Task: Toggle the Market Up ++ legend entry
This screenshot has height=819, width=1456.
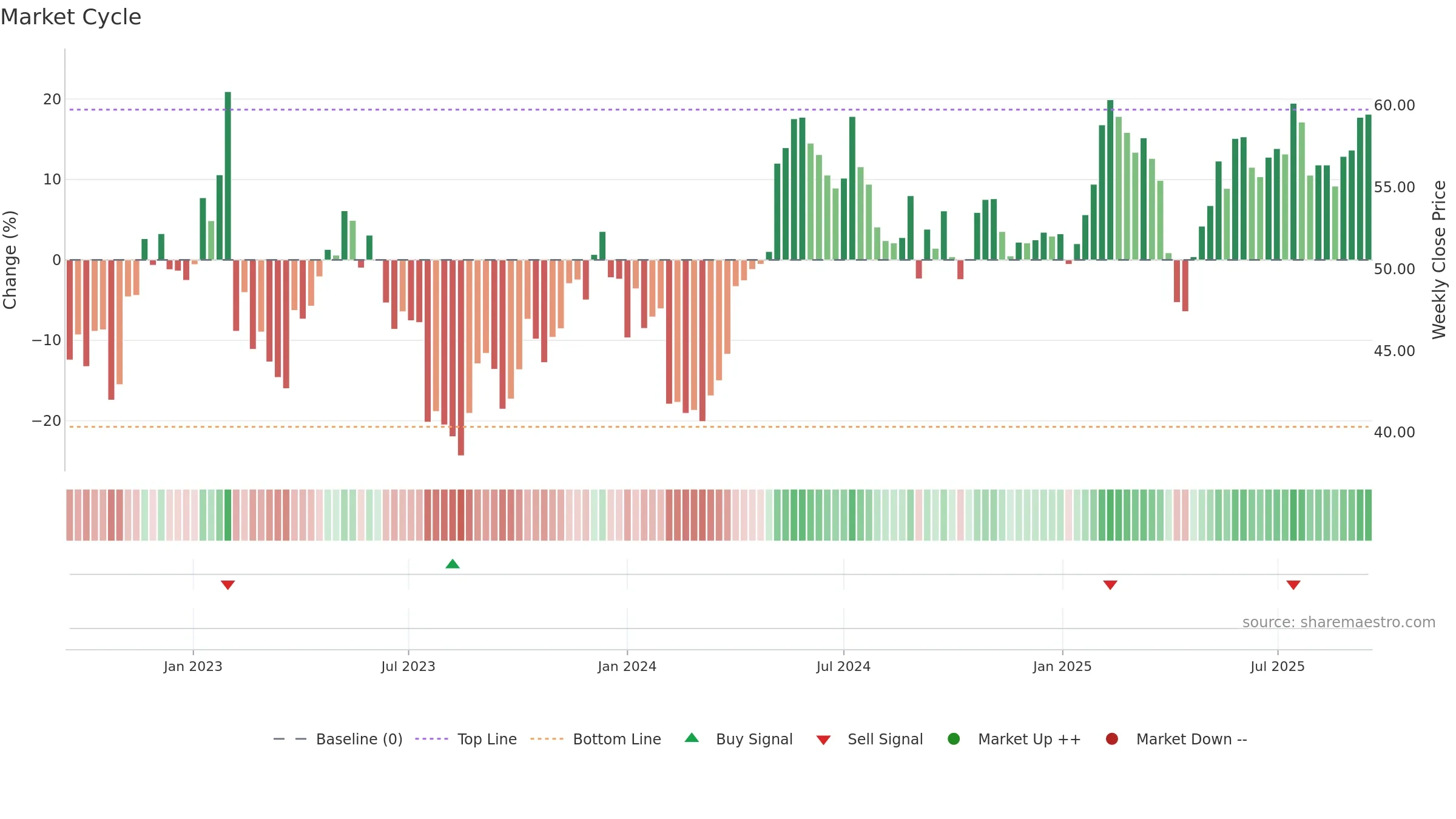Action: 1014,739
